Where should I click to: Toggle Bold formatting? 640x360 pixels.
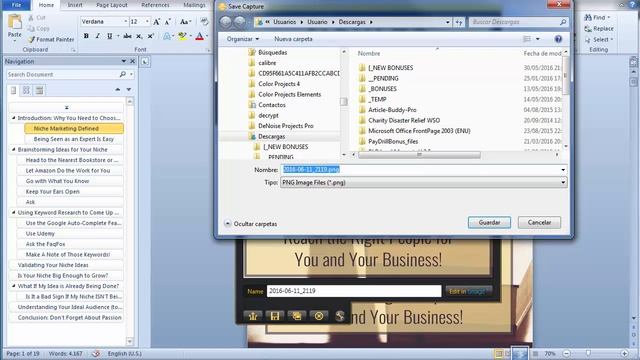(86, 36)
